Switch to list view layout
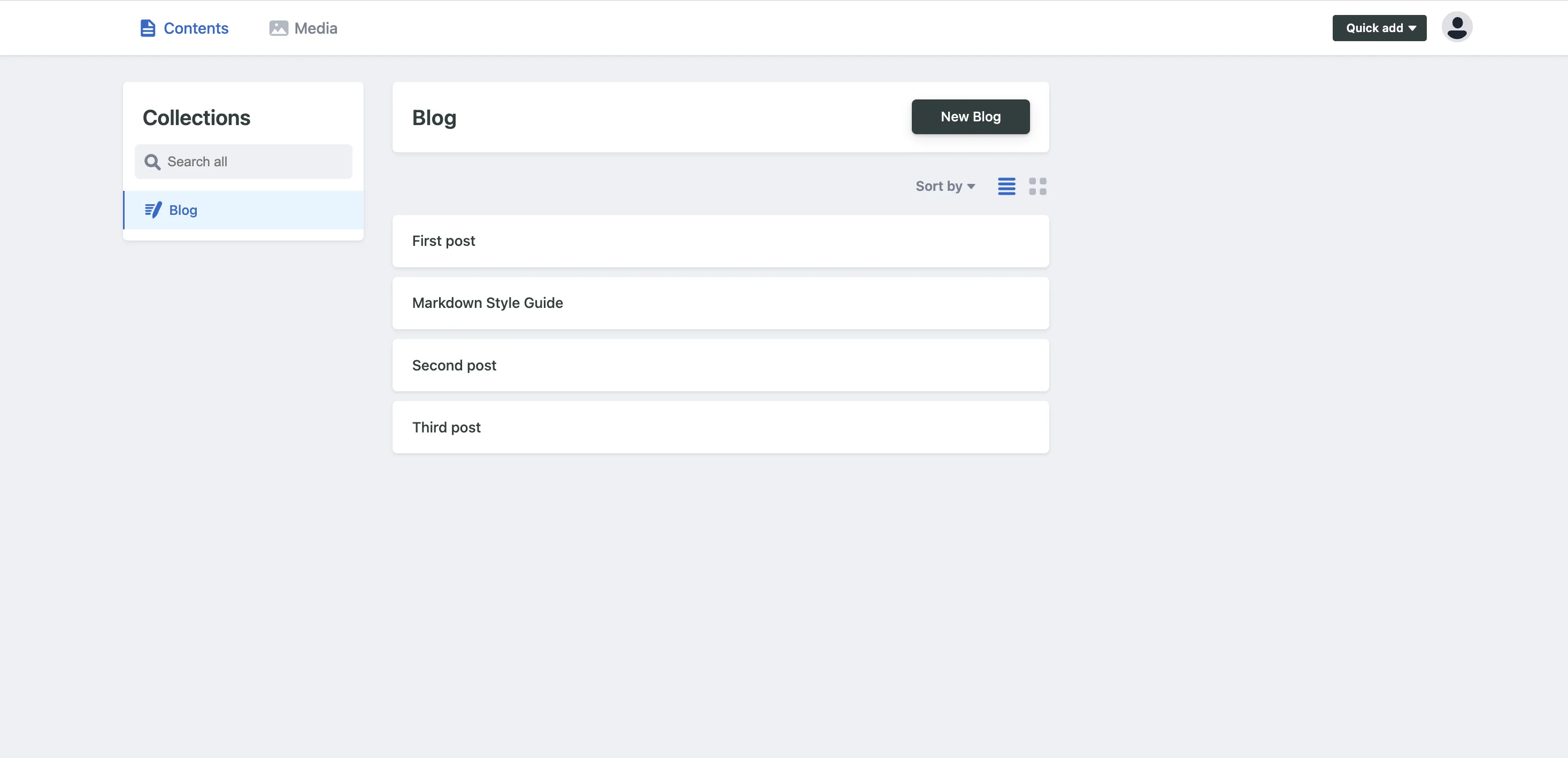The width and height of the screenshot is (1568, 758). (x=1007, y=186)
